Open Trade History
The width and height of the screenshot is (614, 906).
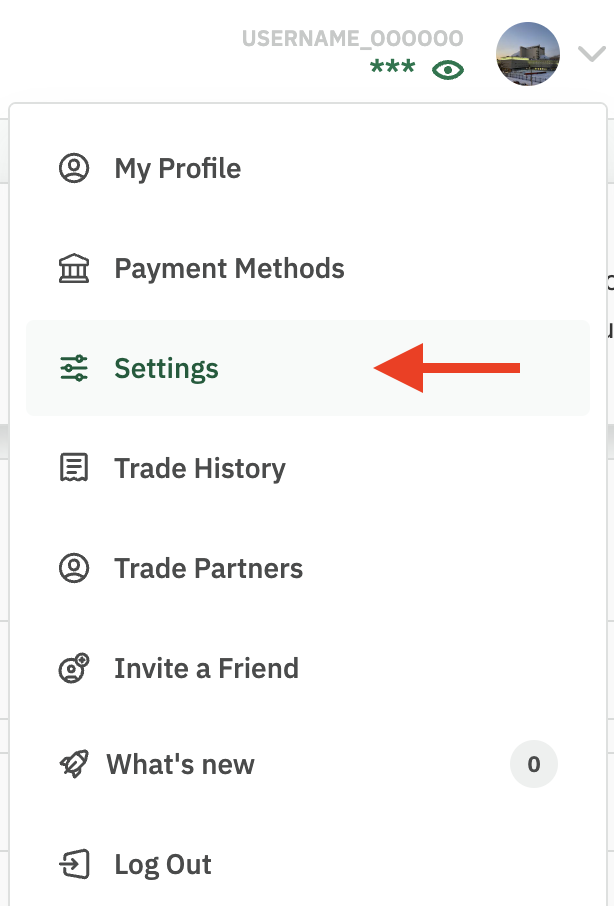pyautogui.click(x=308, y=468)
